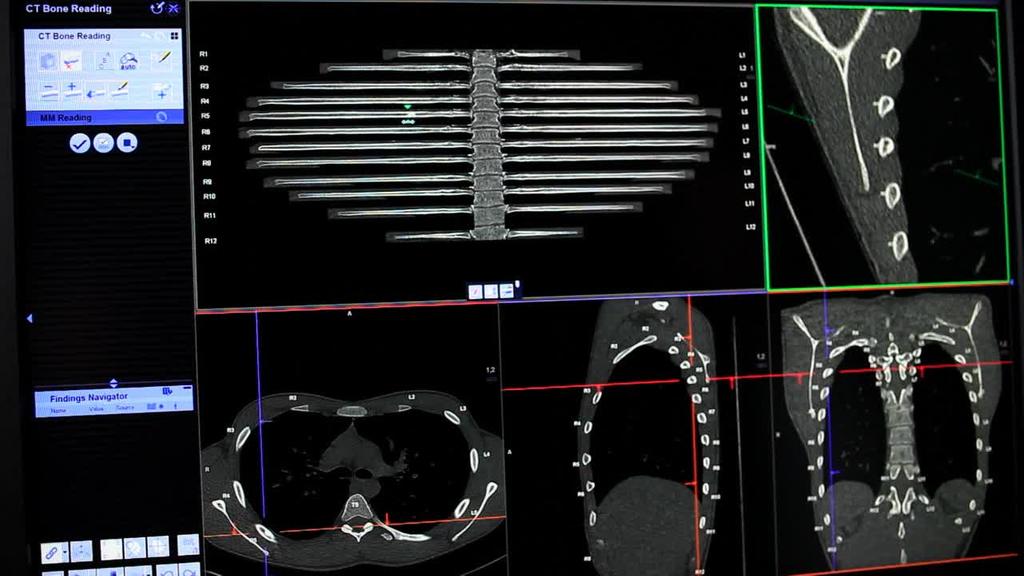Click the rib label arrow tool
Image resolution: width=1024 pixels, height=576 pixels.
tap(96, 92)
